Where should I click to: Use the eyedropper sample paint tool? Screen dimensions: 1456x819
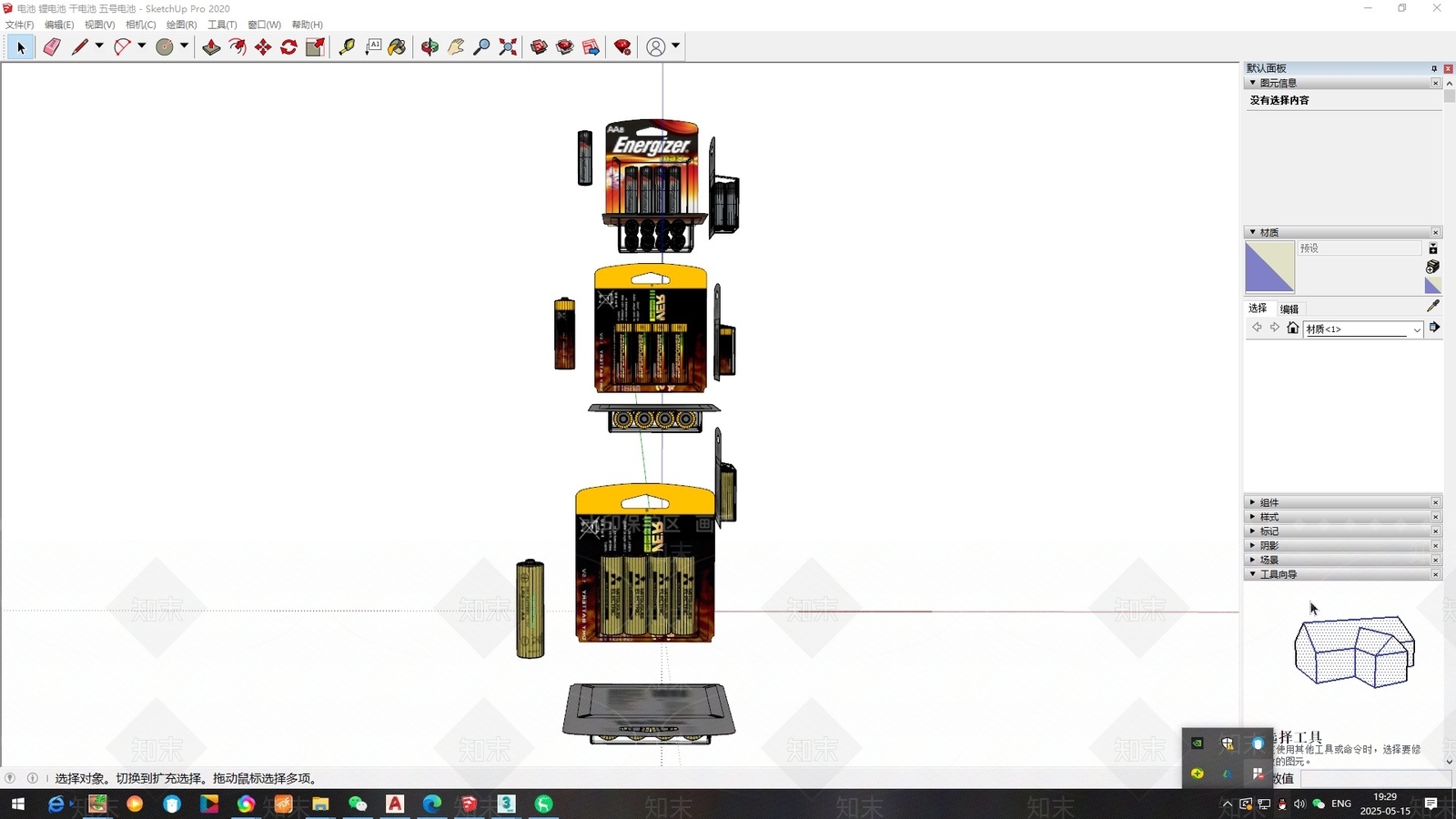[1432, 307]
